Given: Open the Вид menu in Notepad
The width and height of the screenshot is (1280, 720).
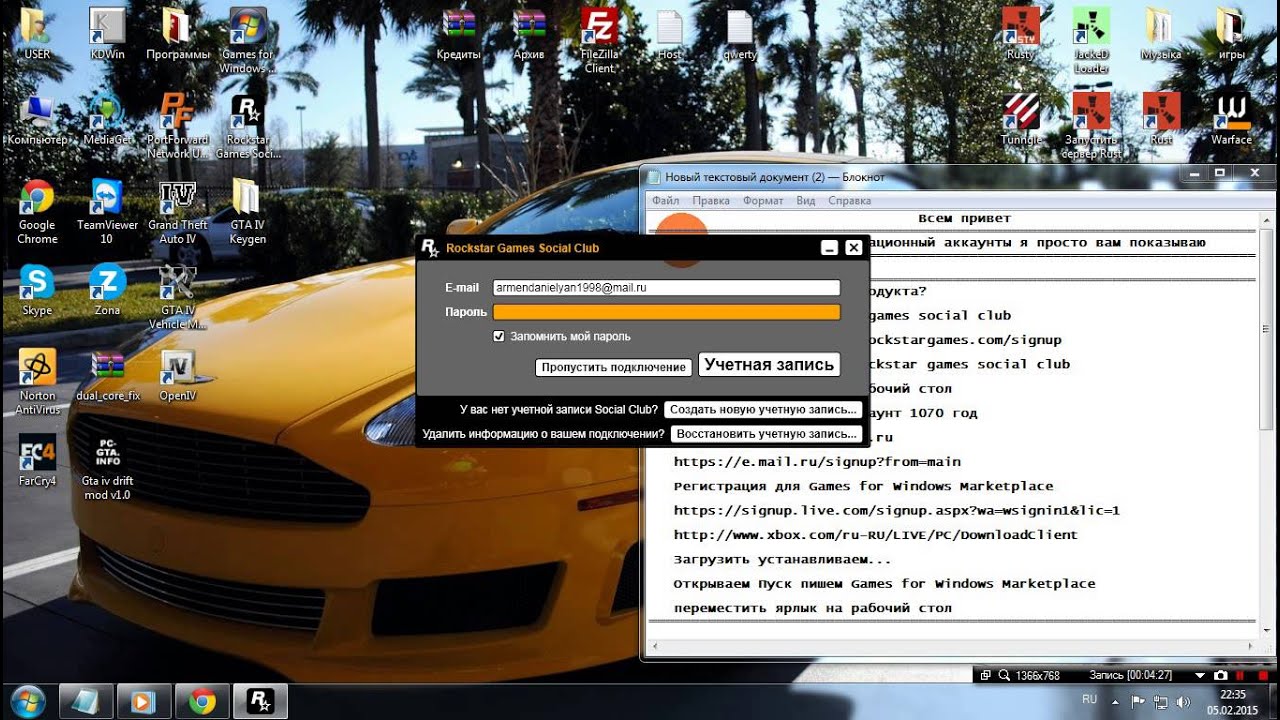Looking at the screenshot, I should pyautogui.click(x=806, y=201).
